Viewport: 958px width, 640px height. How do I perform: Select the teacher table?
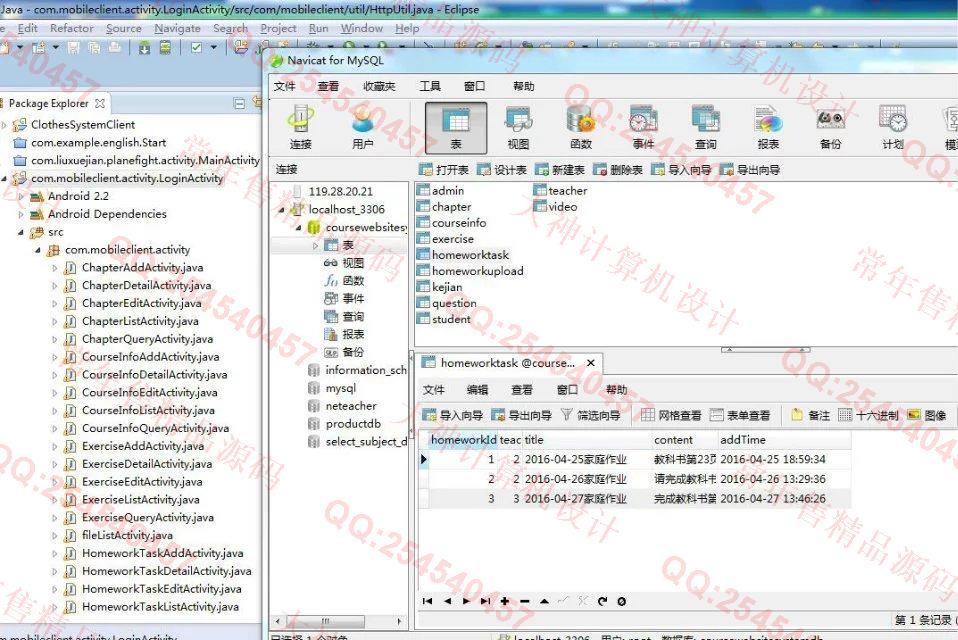click(560, 191)
